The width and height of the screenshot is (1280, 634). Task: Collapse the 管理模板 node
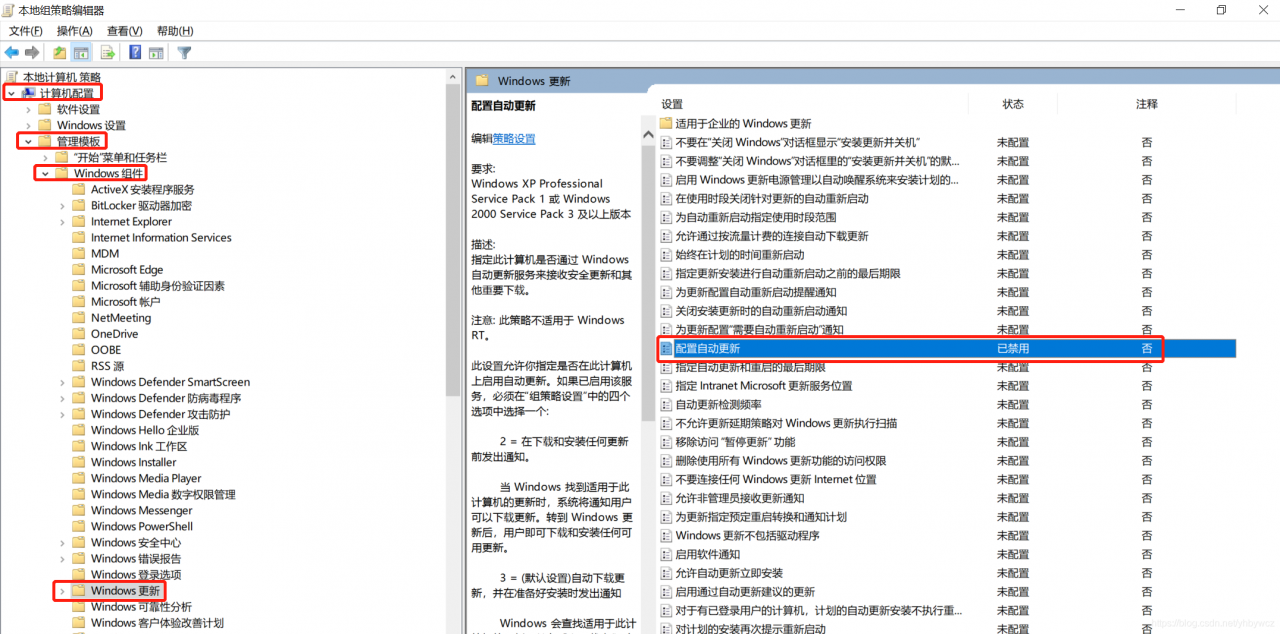click(27, 142)
